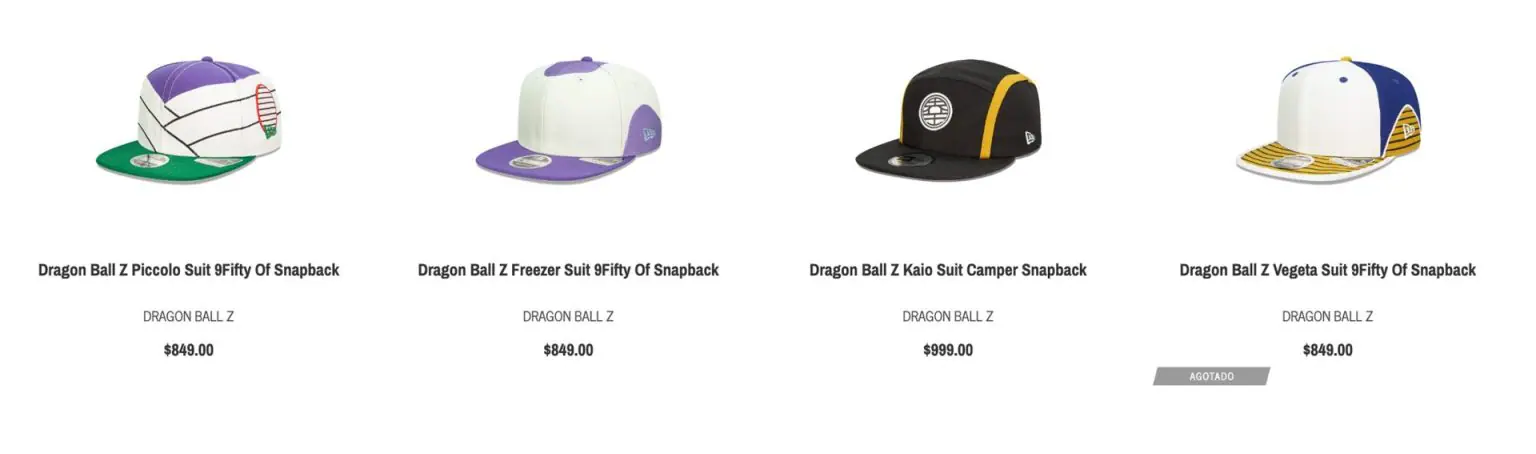Open Dragon Ball Z Piccolo Suit 9Fifty title
1536x454 pixels.
click(188, 270)
